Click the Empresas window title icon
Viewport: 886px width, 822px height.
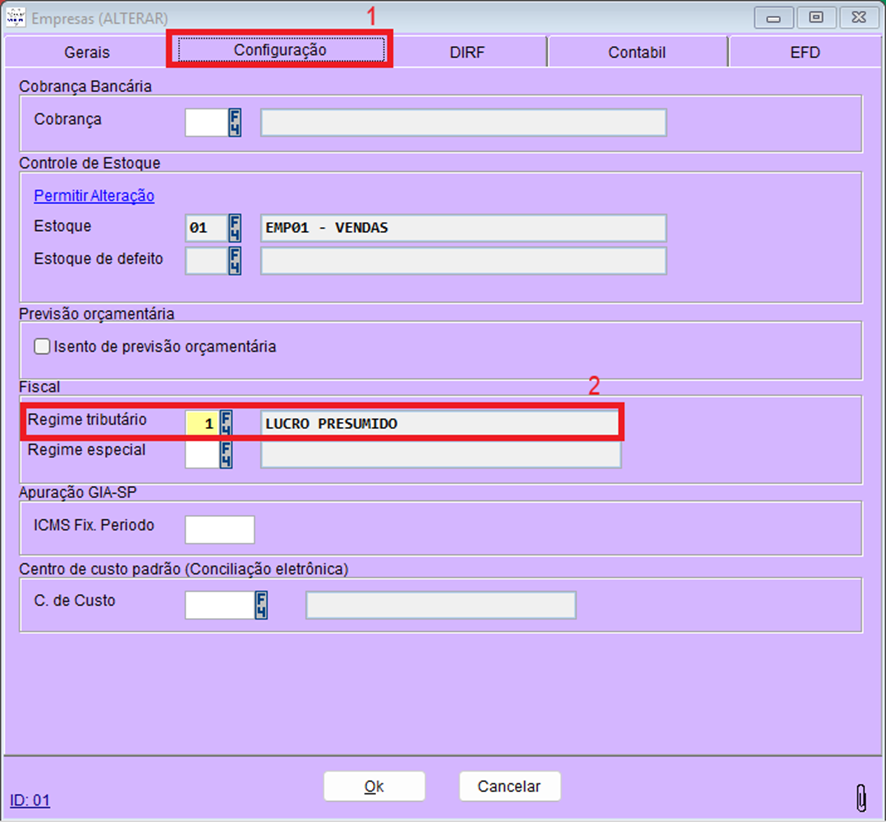tap(15, 18)
